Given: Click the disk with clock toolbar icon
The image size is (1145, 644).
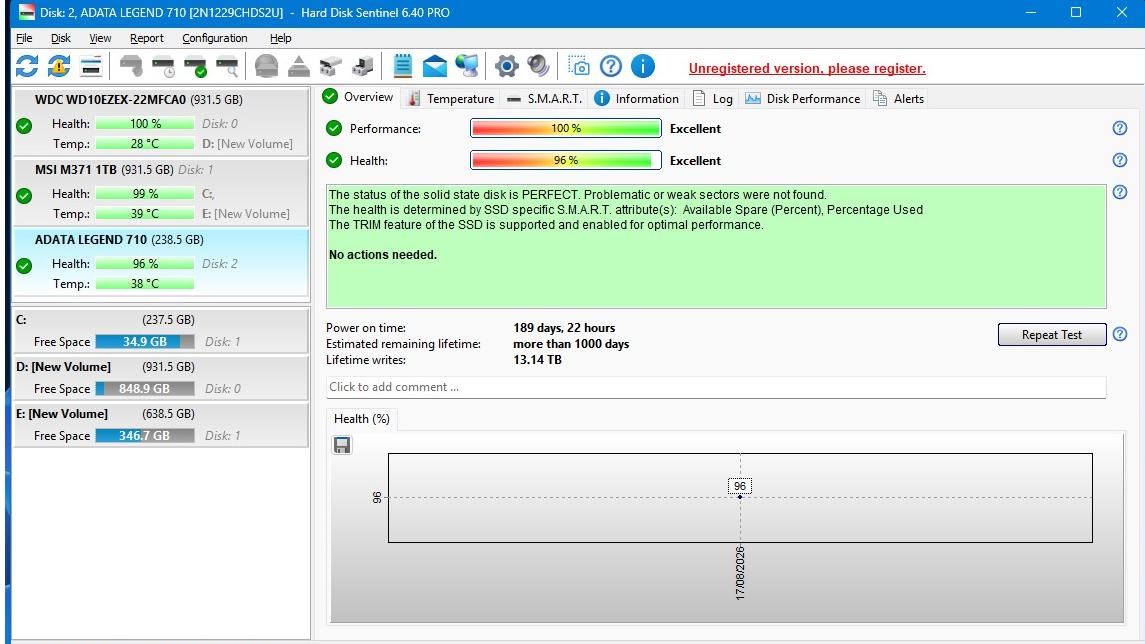Looking at the screenshot, I should [163, 66].
